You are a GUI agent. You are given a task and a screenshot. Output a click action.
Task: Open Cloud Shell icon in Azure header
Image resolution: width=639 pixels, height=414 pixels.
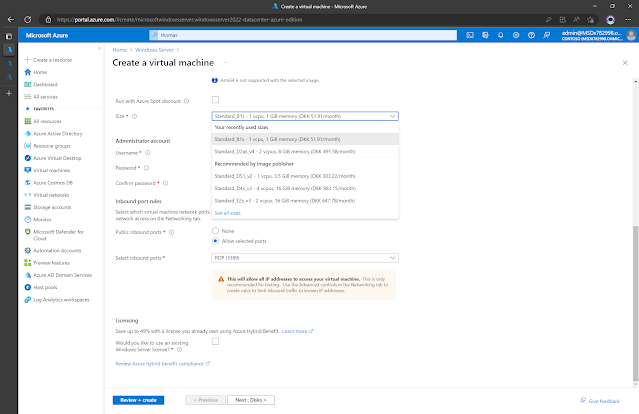(470, 35)
